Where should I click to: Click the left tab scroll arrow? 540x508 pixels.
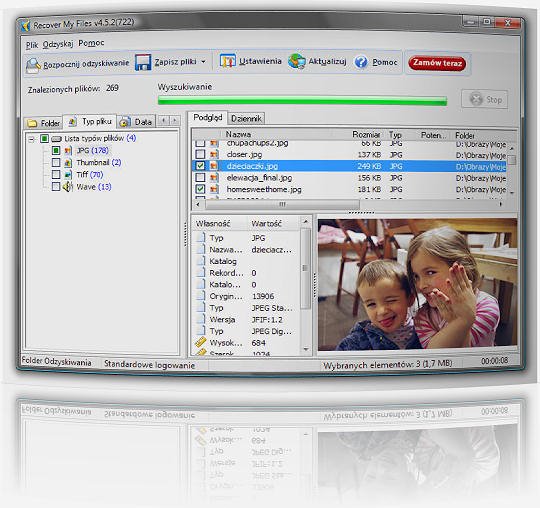[x=164, y=121]
